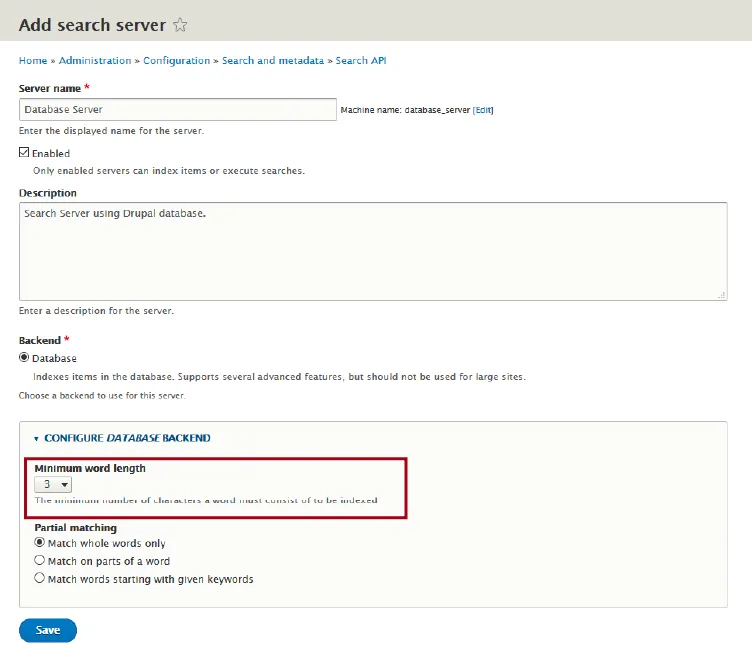The height and width of the screenshot is (666, 752).
Task: Select Match words starting with given keywords
Action: point(39,578)
